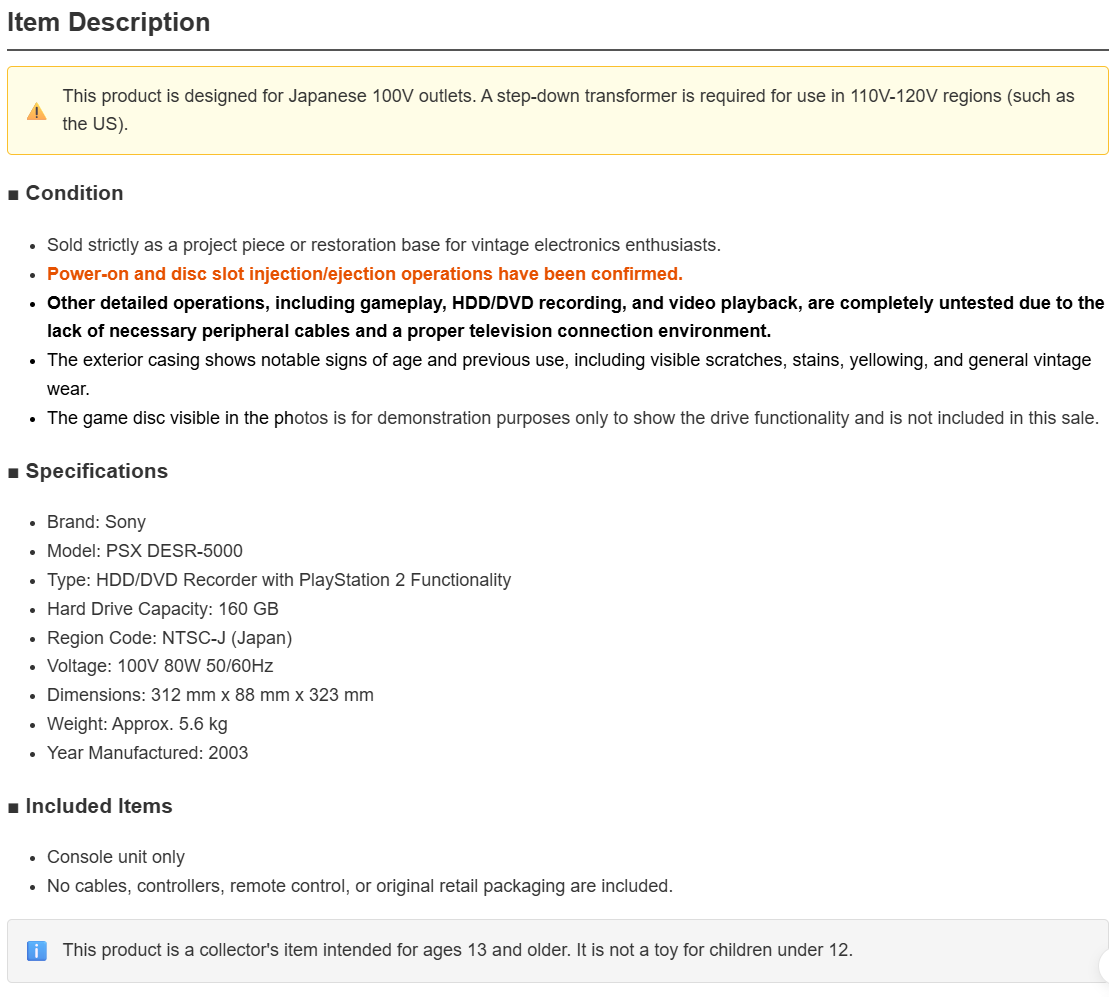Click the orange Power-on confirmed text
Image resolution: width=1109 pixels, height=997 pixels.
[x=365, y=274]
